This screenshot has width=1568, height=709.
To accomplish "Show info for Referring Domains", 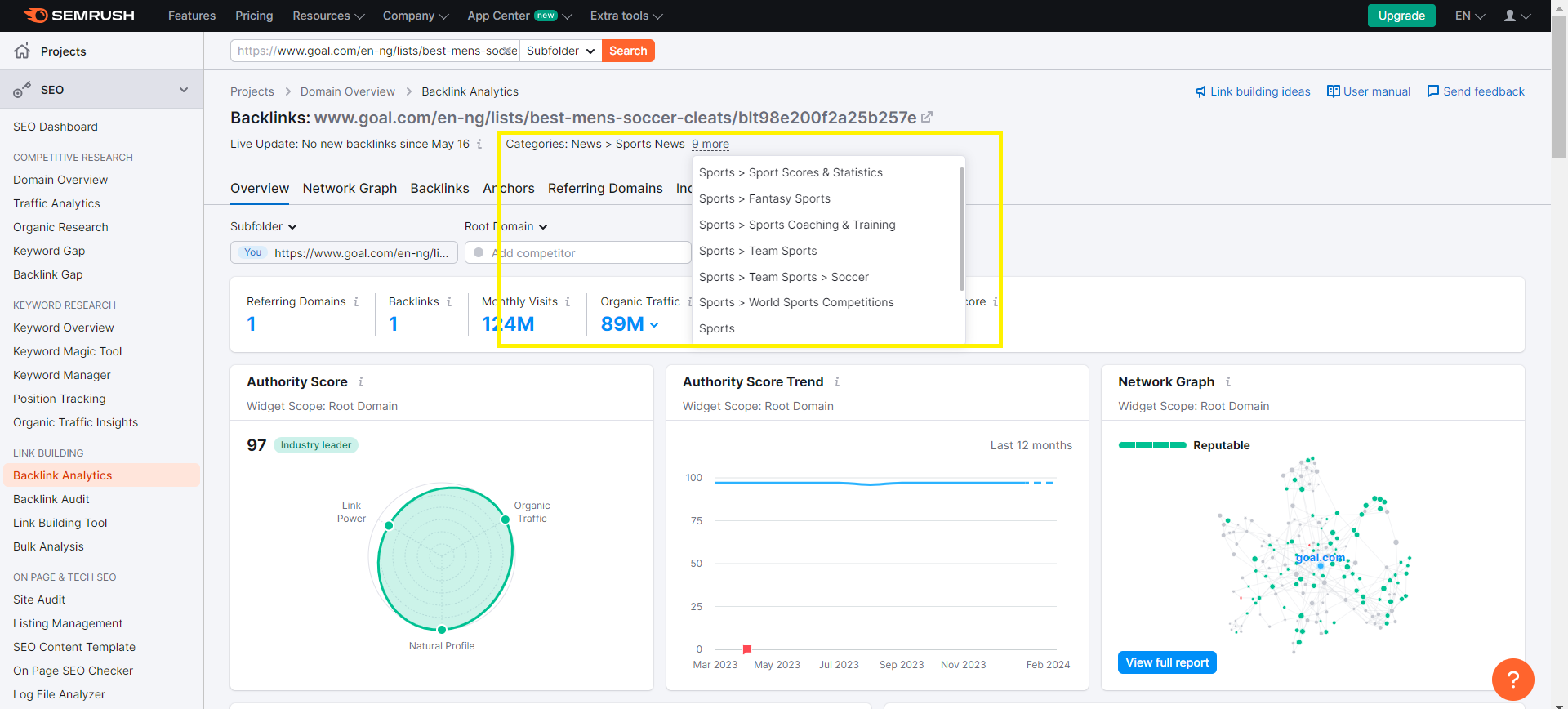I will [356, 301].
